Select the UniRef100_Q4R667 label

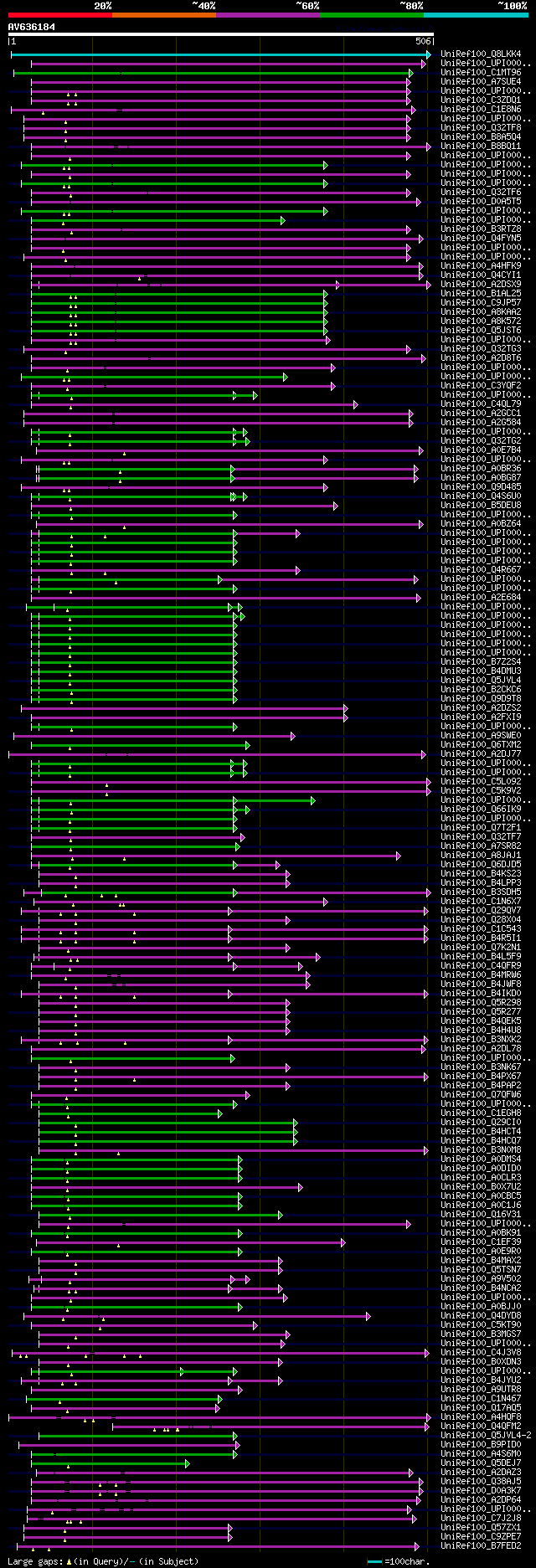tap(481, 570)
